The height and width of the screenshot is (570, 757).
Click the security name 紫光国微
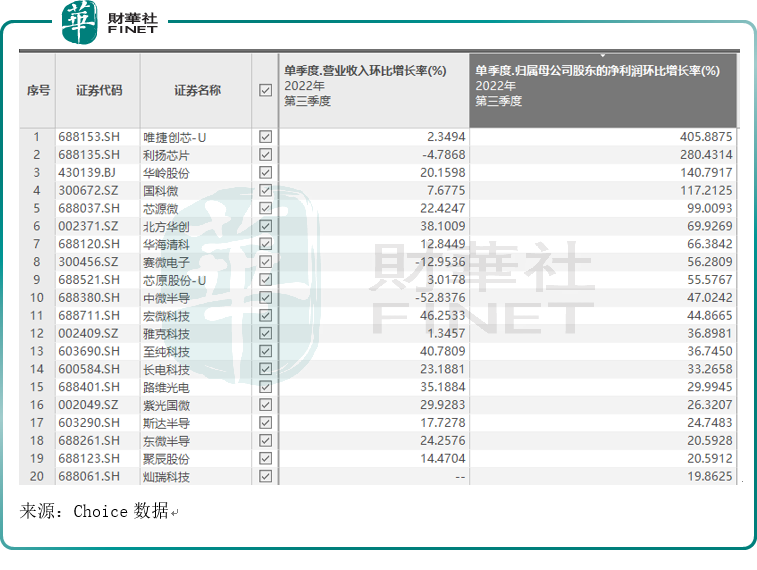tap(166, 405)
